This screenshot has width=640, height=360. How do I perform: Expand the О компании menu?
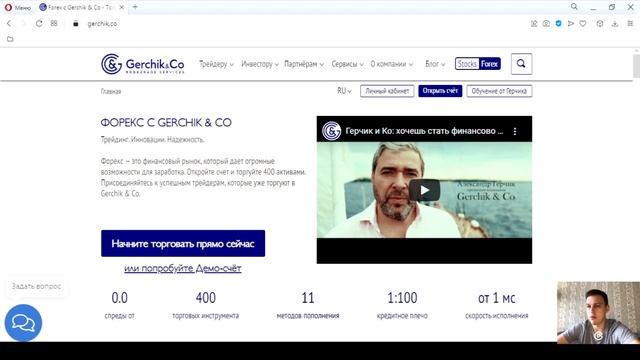click(x=391, y=64)
